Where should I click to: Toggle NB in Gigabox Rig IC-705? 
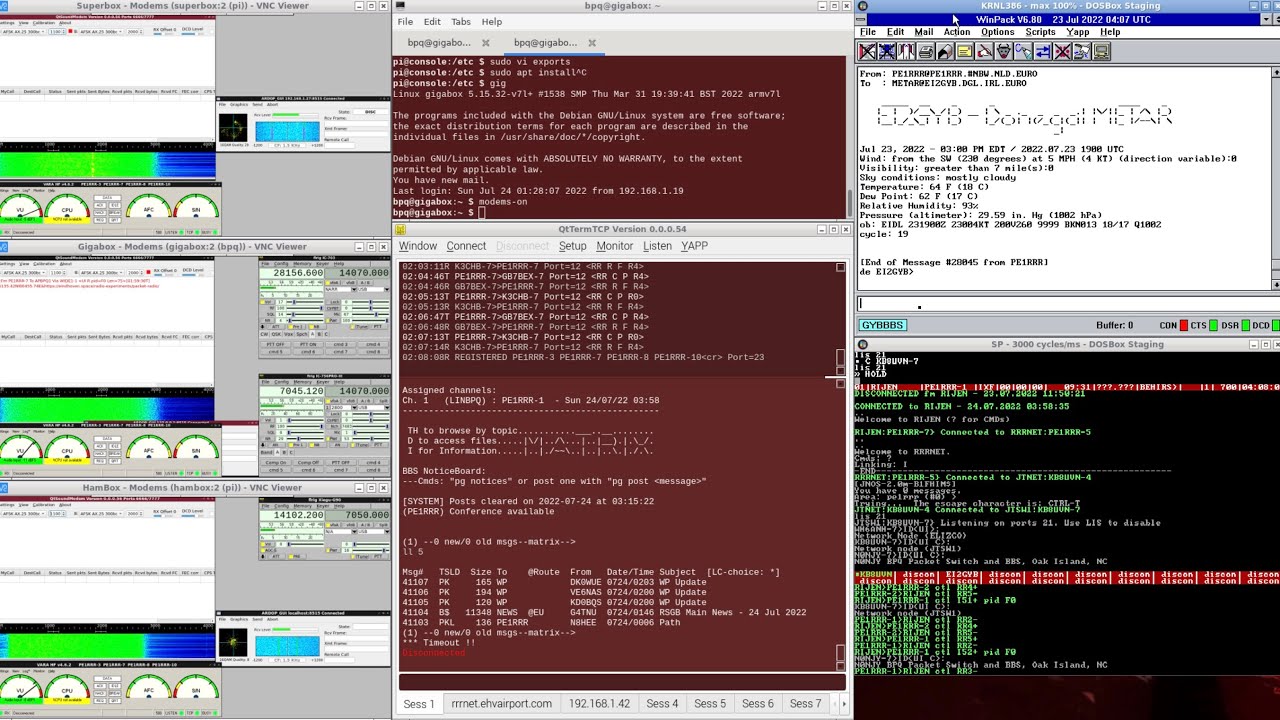[317, 327]
